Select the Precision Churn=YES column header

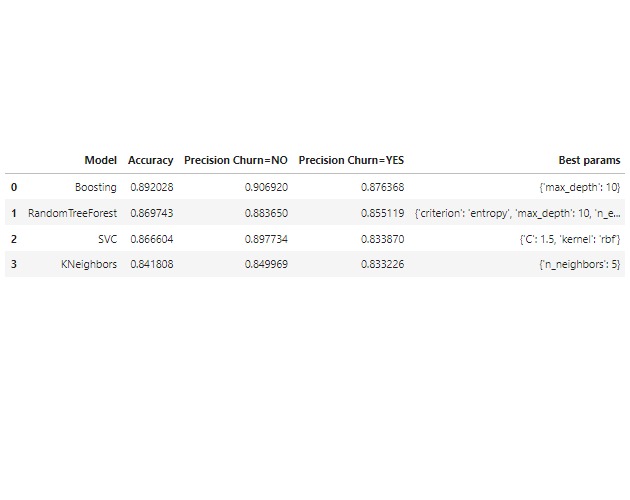(351, 160)
